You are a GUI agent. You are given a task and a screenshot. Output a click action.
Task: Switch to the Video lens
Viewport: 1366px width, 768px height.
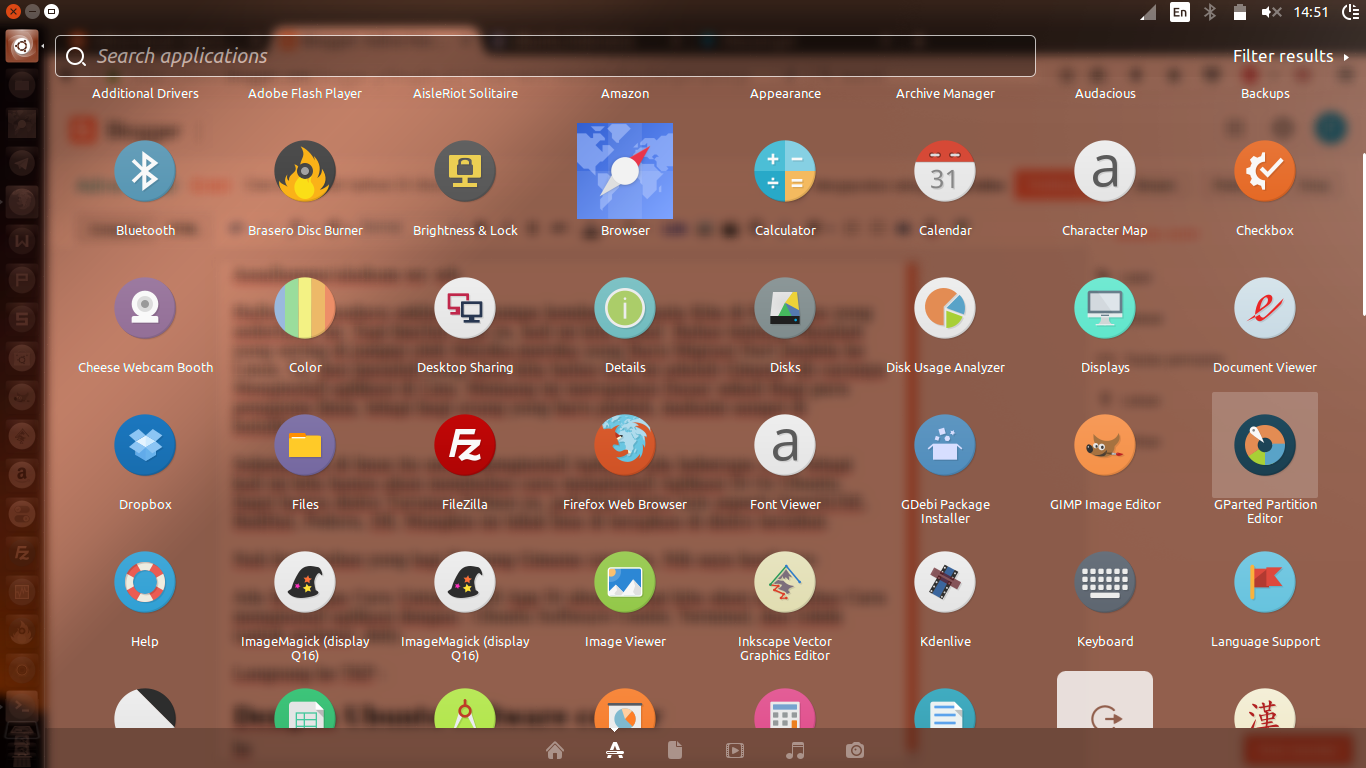(734, 750)
